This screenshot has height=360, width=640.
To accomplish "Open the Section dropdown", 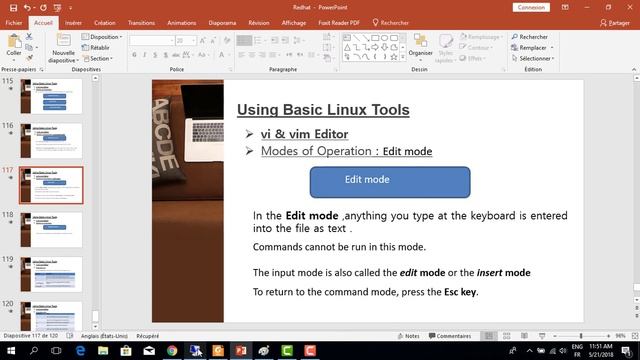I will [97, 58].
